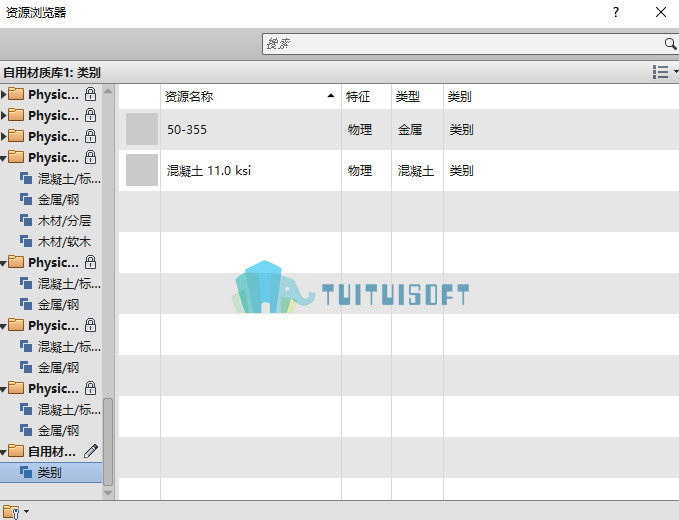Select the 50-355 asset row

399,129
